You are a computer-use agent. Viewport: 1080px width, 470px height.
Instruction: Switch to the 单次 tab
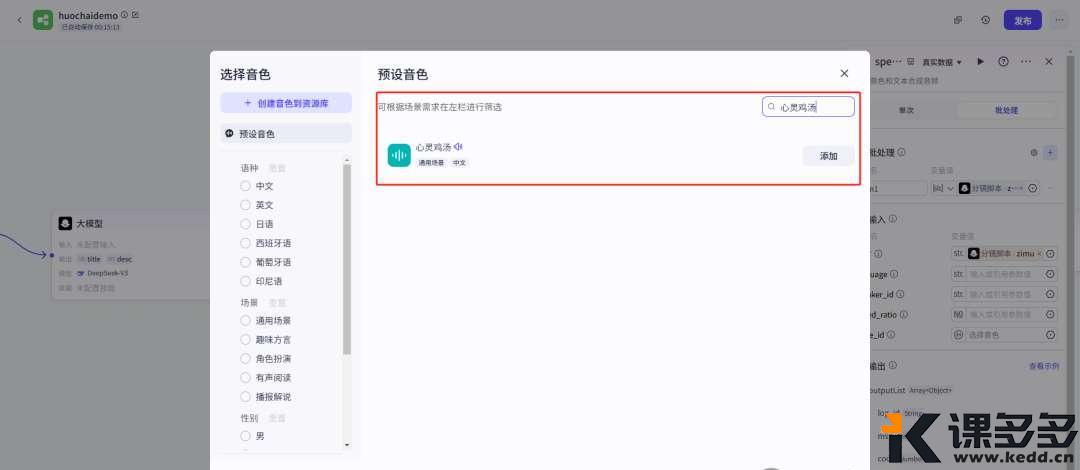click(x=907, y=110)
